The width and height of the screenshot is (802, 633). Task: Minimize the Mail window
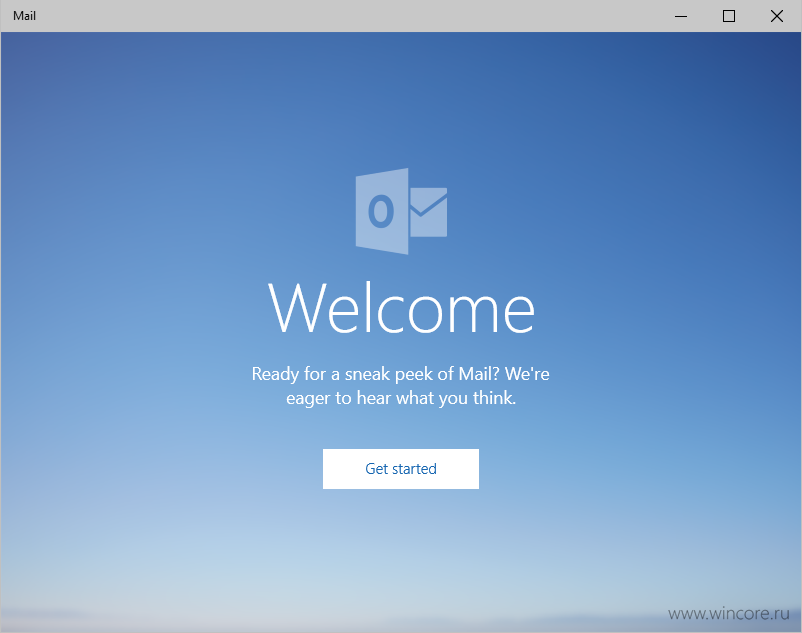pos(681,16)
